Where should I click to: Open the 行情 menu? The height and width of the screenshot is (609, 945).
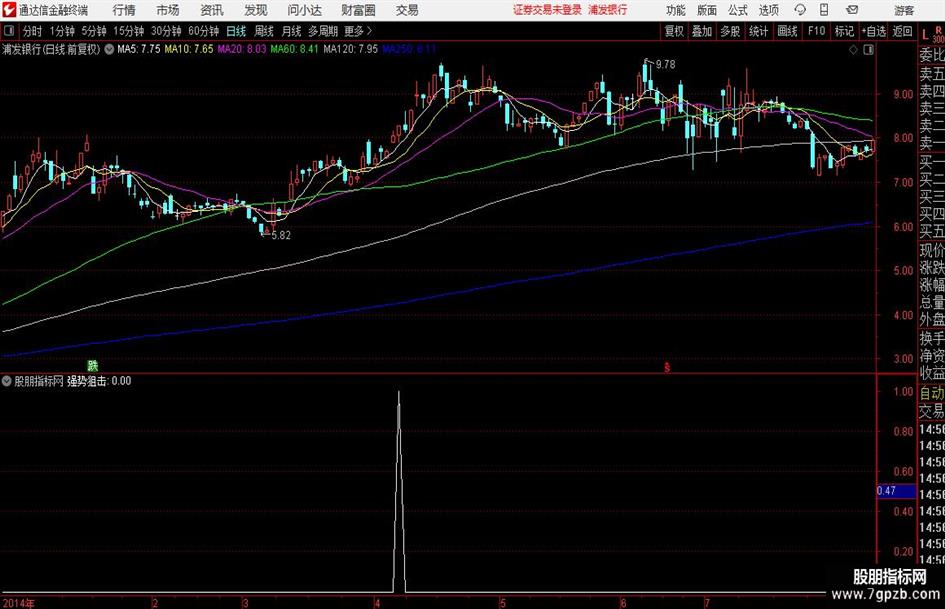pos(124,10)
